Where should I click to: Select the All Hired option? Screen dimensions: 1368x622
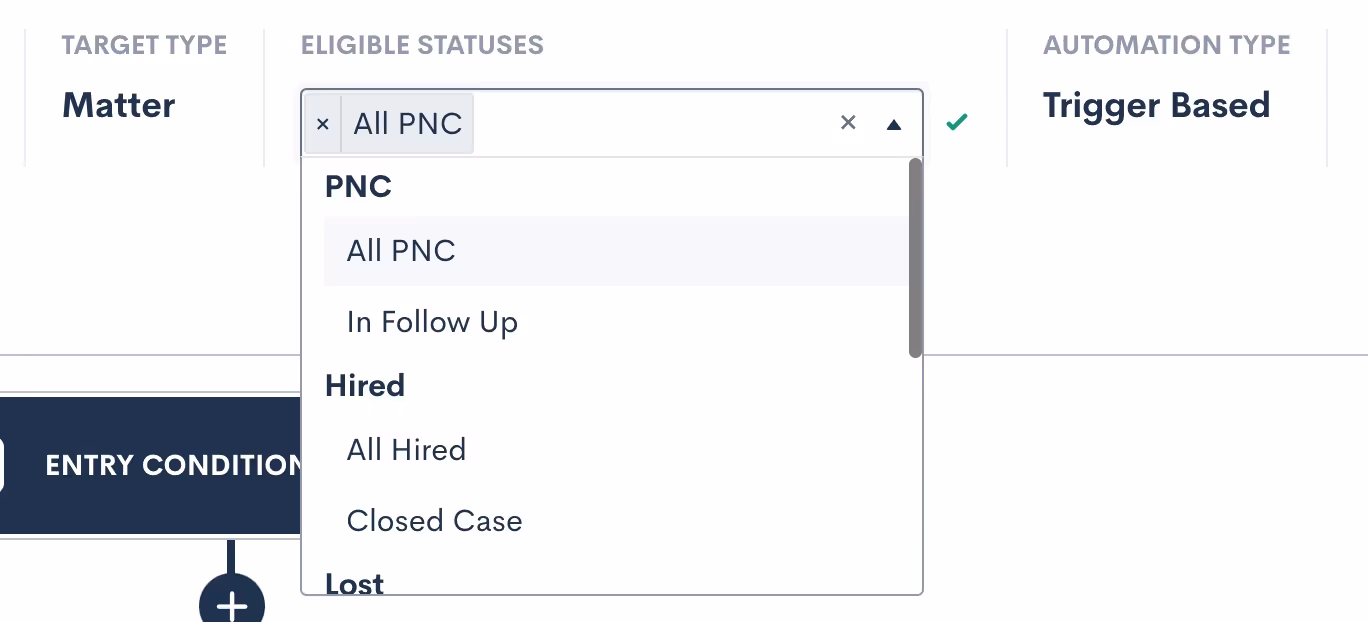tap(406, 450)
